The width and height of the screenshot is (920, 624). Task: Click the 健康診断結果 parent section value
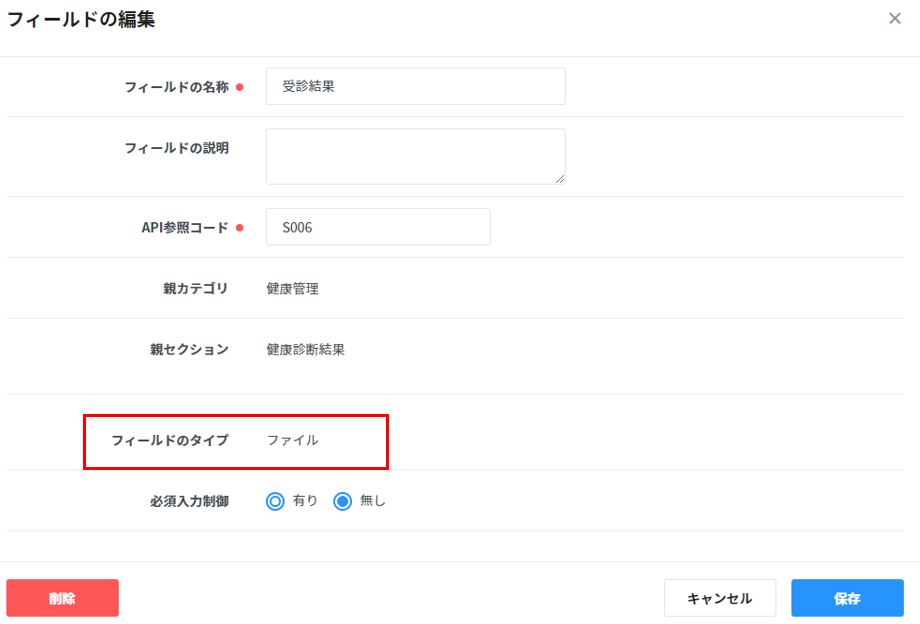coord(305,350)
